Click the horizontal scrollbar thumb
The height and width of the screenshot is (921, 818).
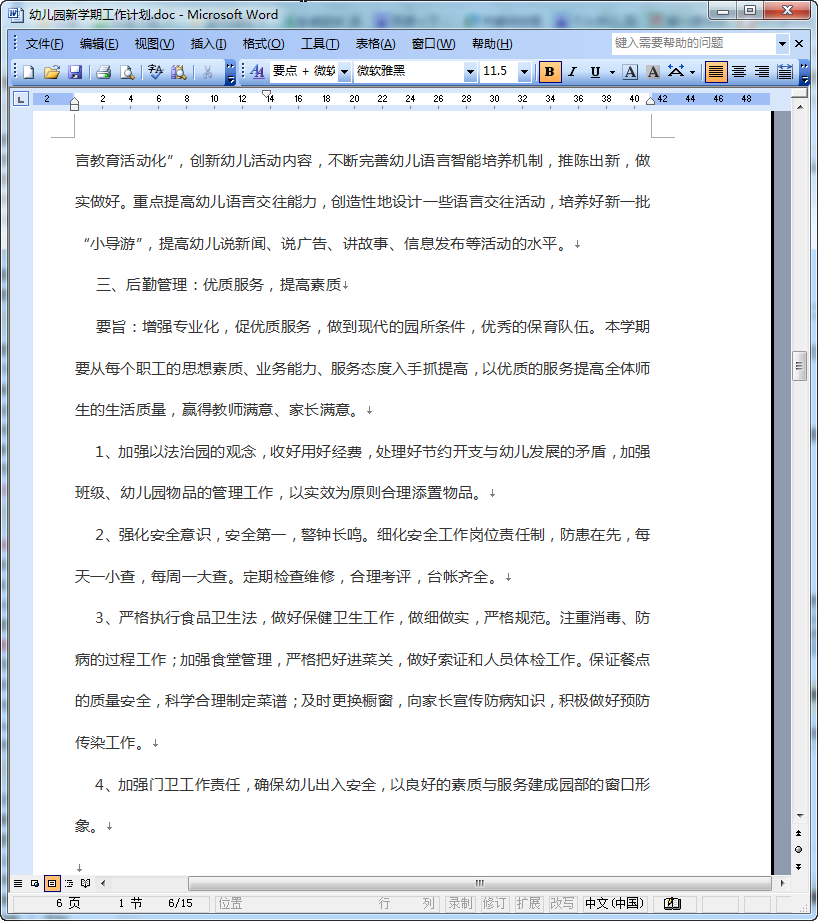[x=480, y=883]
